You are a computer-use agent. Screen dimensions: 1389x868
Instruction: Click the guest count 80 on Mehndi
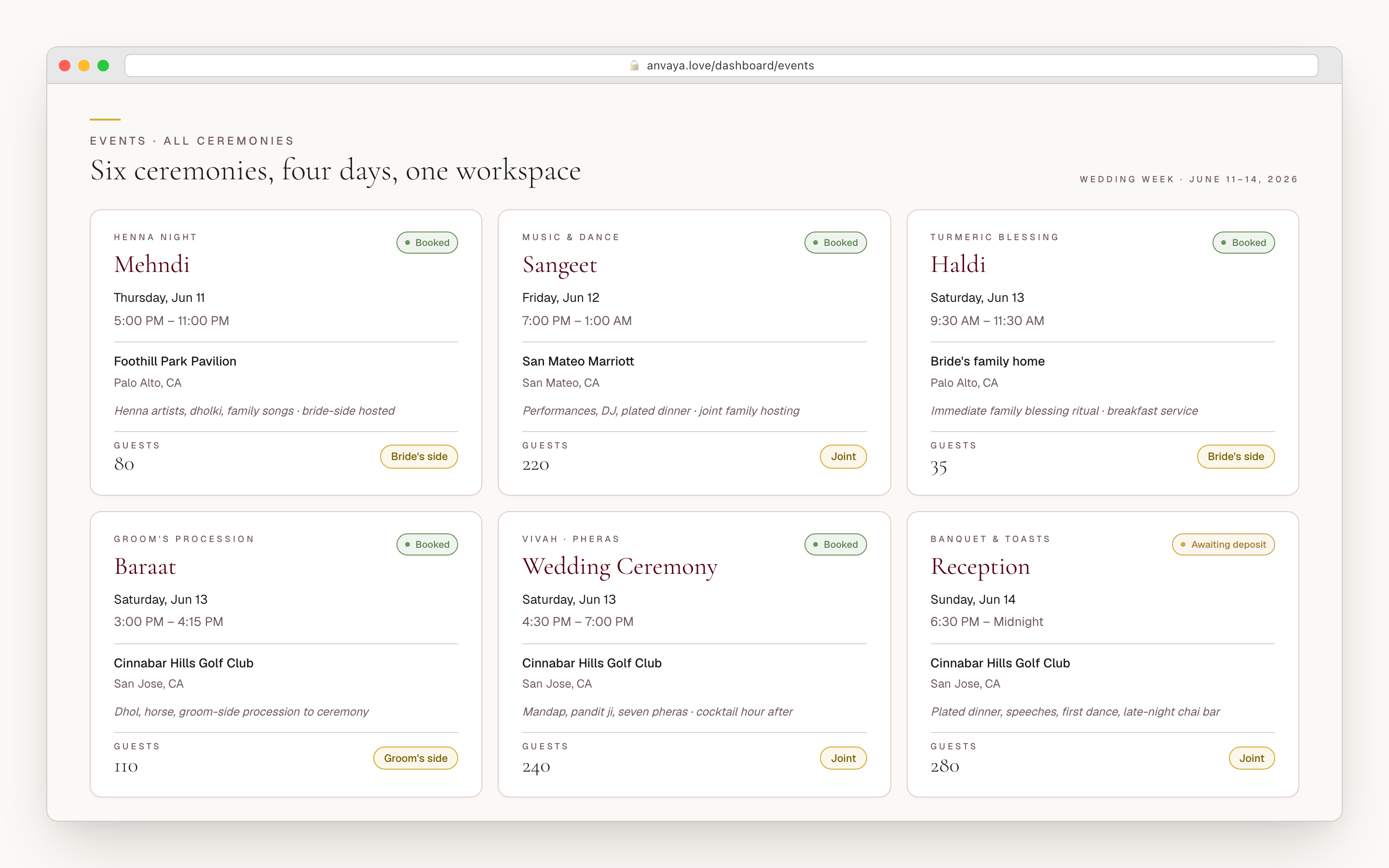point(124,464)
